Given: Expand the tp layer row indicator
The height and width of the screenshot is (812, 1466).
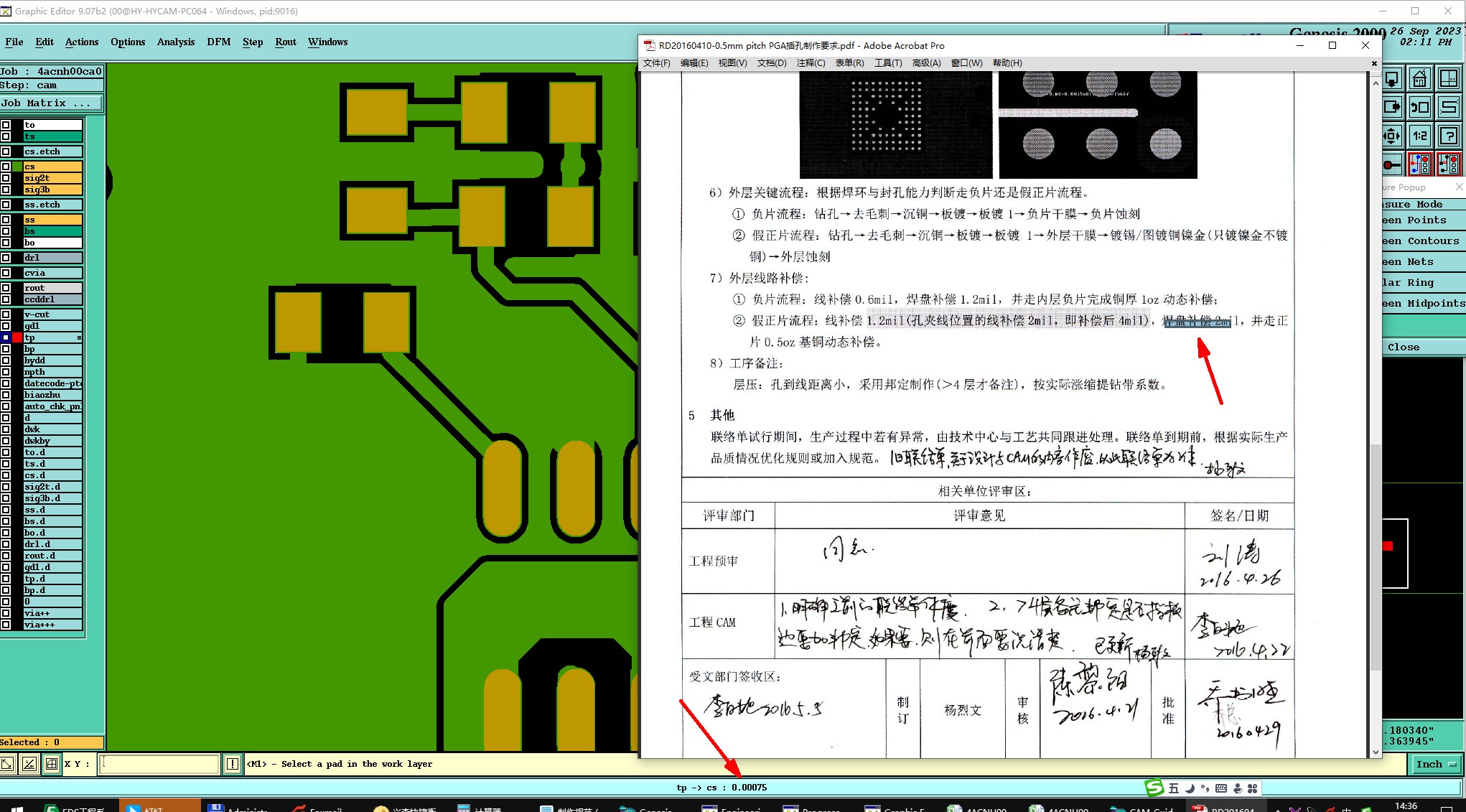Looking at the screenshot, I should pyautogui.click(x=79, y=337).
